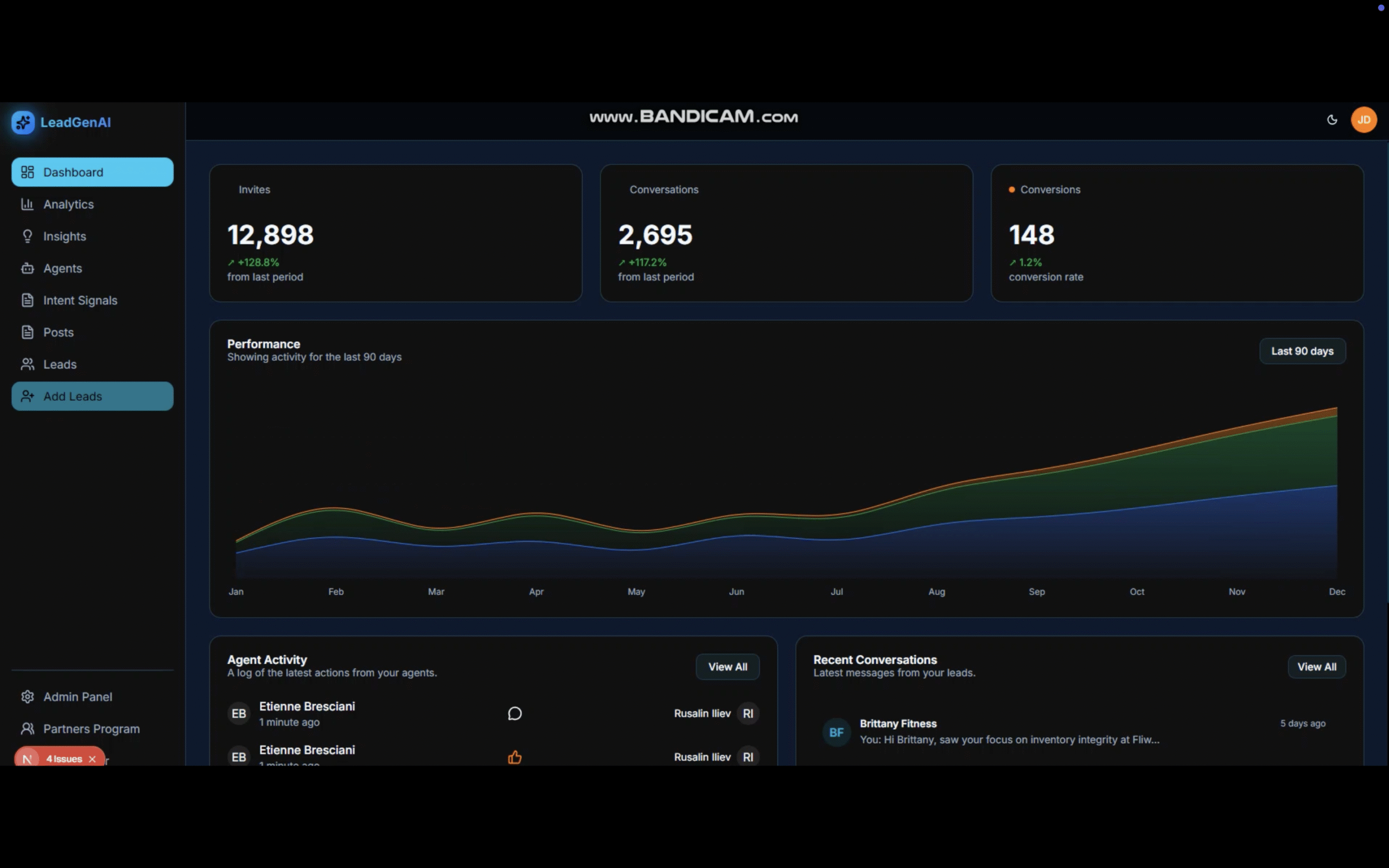Viewport: 1389px width, 868px height.
Task: Click the Posts document icon
Action: click(x=28, y=333)
